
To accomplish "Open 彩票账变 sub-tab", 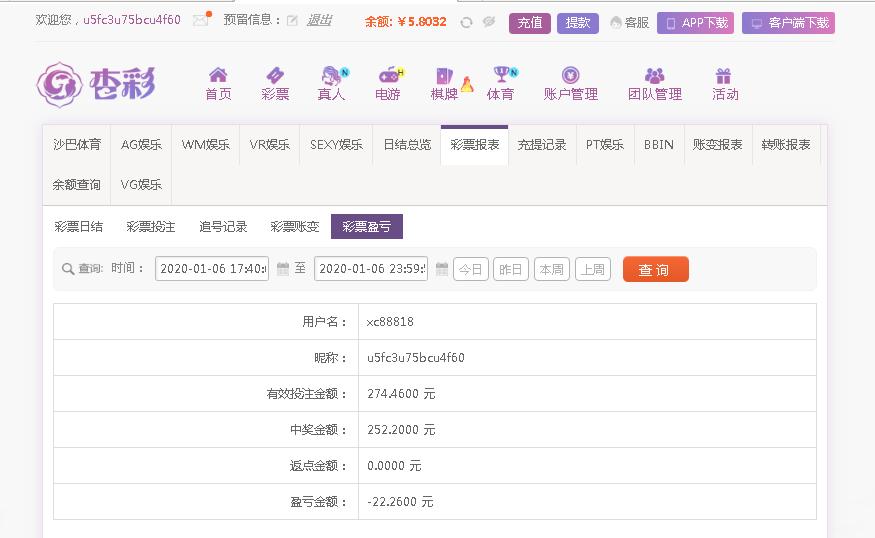I will coord(295,227).
